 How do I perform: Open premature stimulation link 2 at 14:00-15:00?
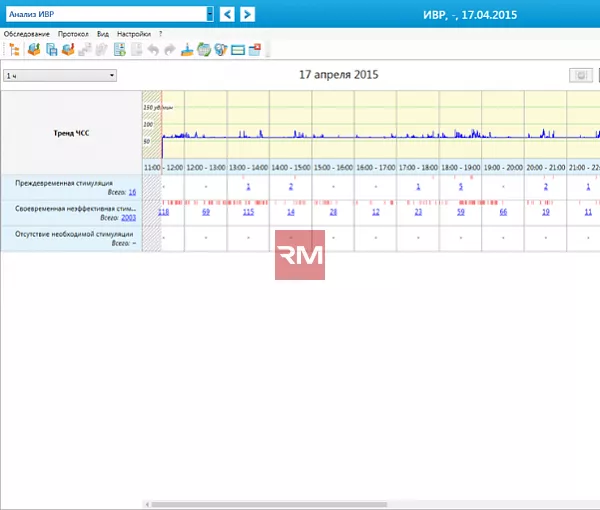click(x=291, y=187)
